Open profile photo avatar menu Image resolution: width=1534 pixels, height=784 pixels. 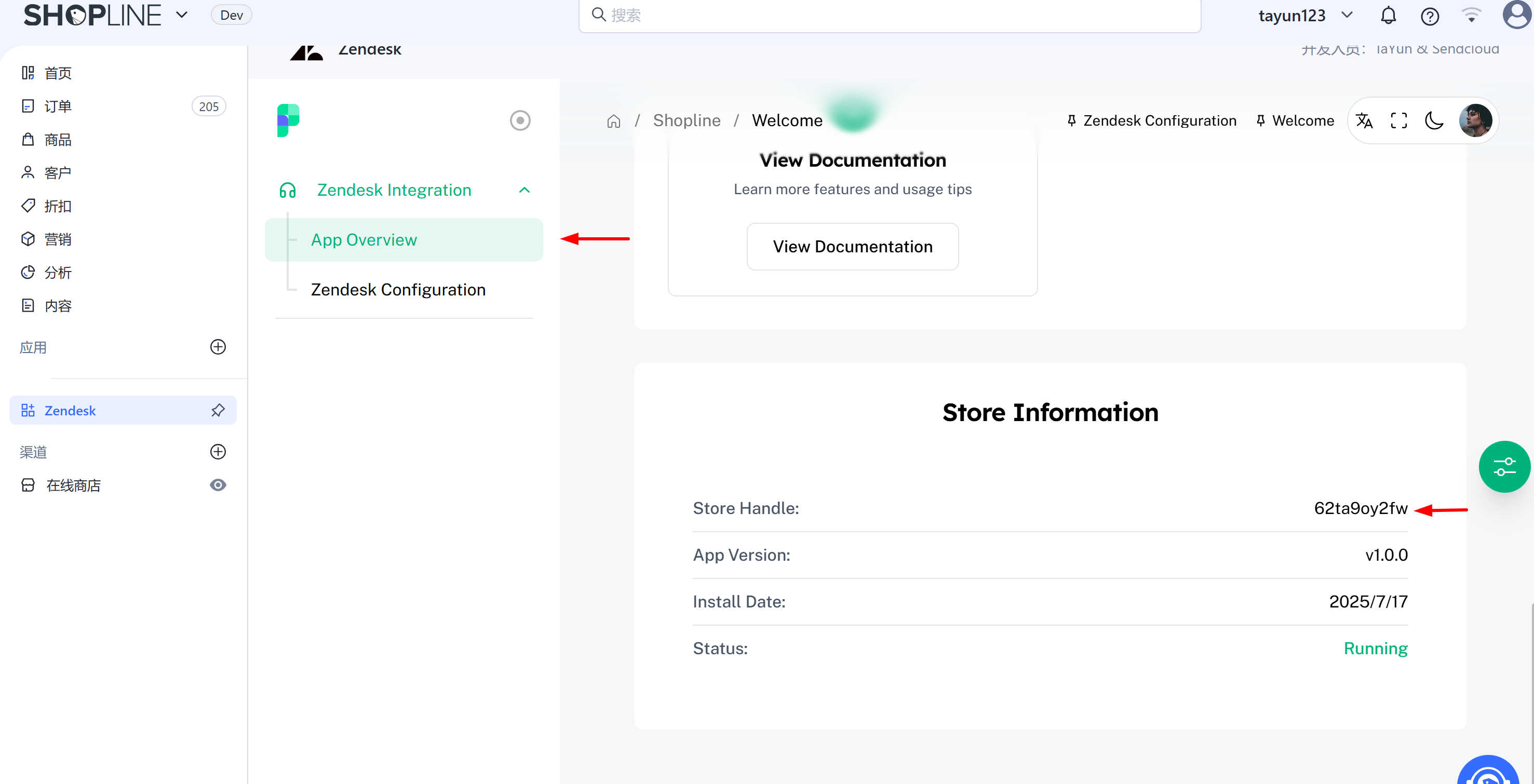(1476, 120)
